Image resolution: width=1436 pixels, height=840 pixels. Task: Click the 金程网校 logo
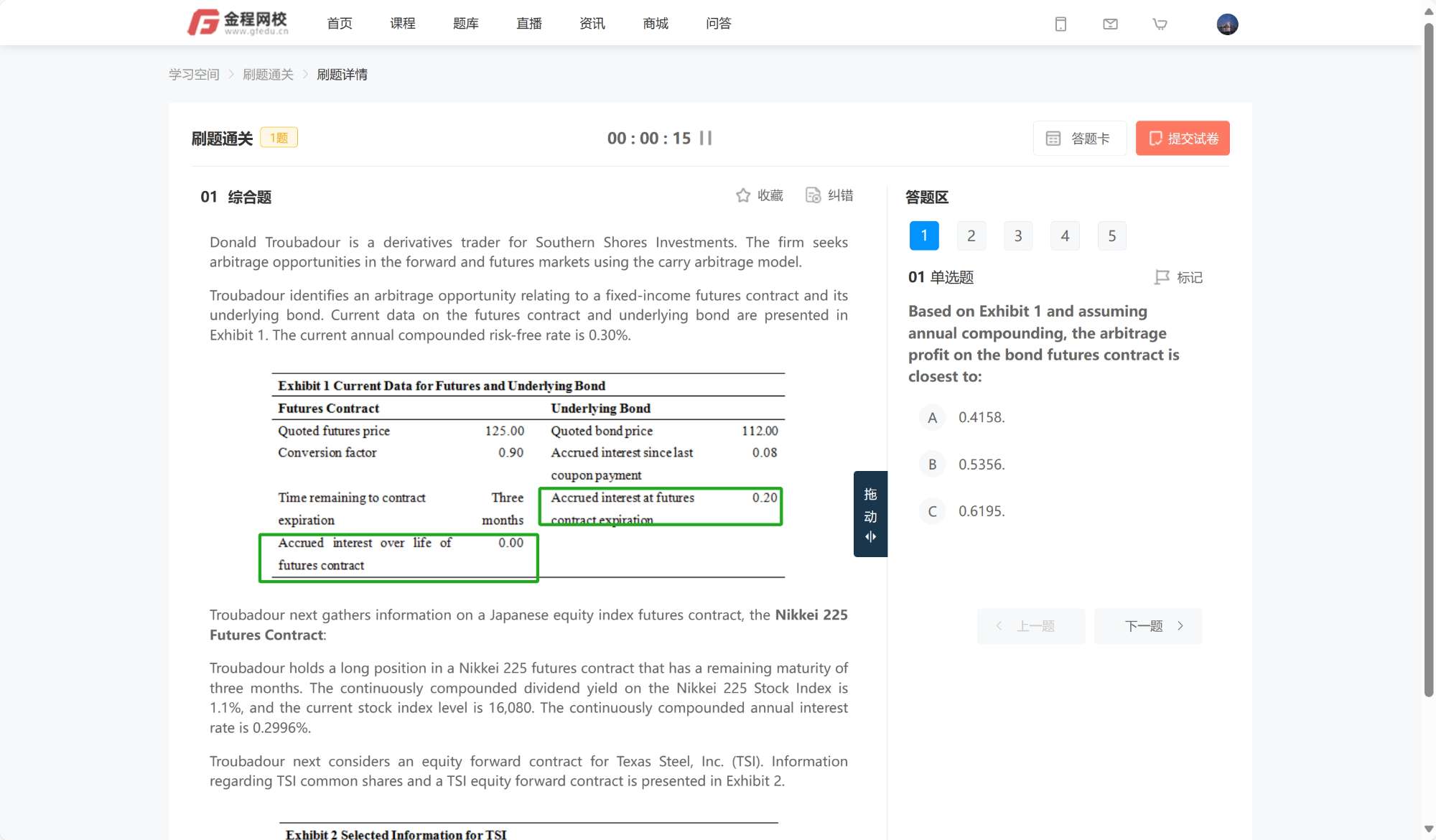click(238, 23)
